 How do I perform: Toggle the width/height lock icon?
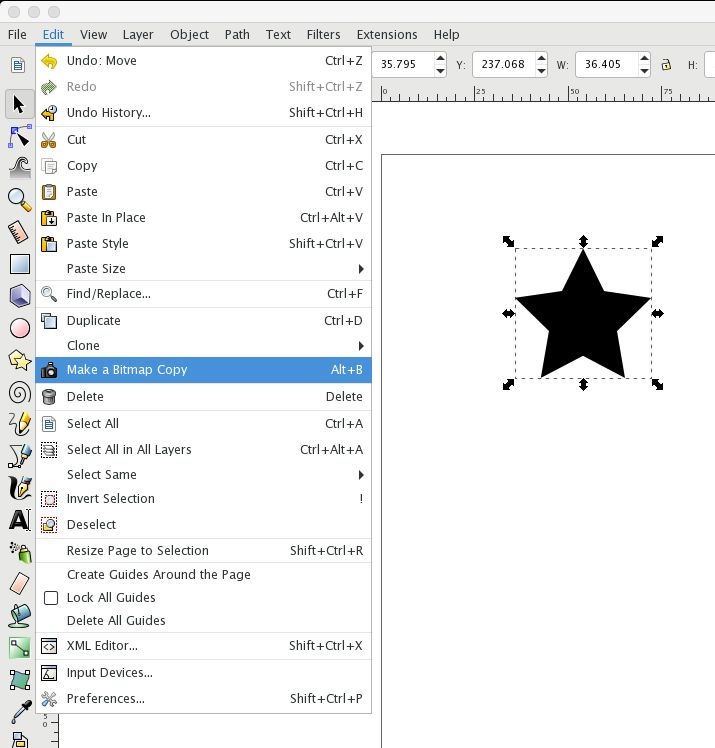666,64
